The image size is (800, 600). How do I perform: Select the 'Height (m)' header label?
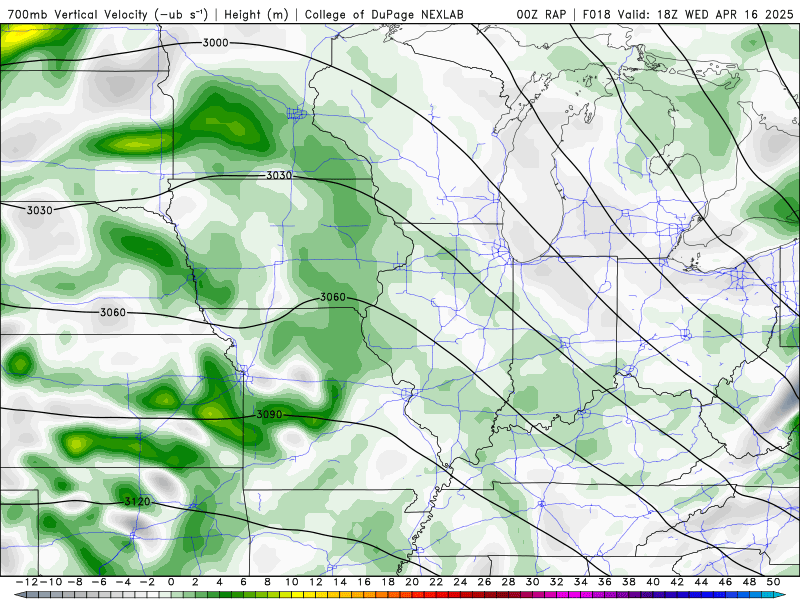tap(256, 14)
